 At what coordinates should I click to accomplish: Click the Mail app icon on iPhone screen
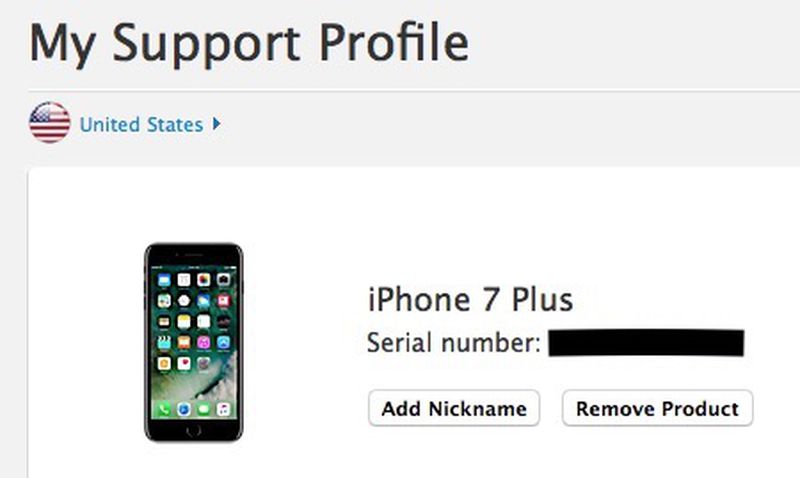click(164, 280)
